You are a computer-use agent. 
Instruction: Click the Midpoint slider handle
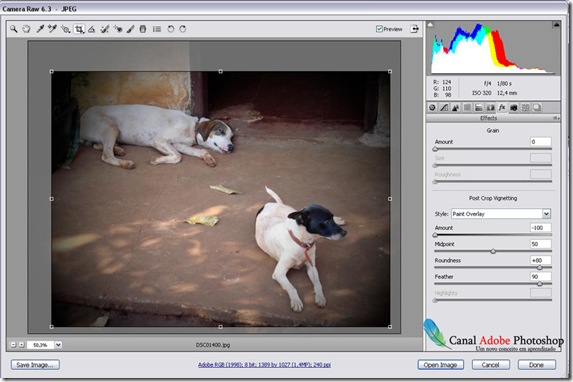493,251
